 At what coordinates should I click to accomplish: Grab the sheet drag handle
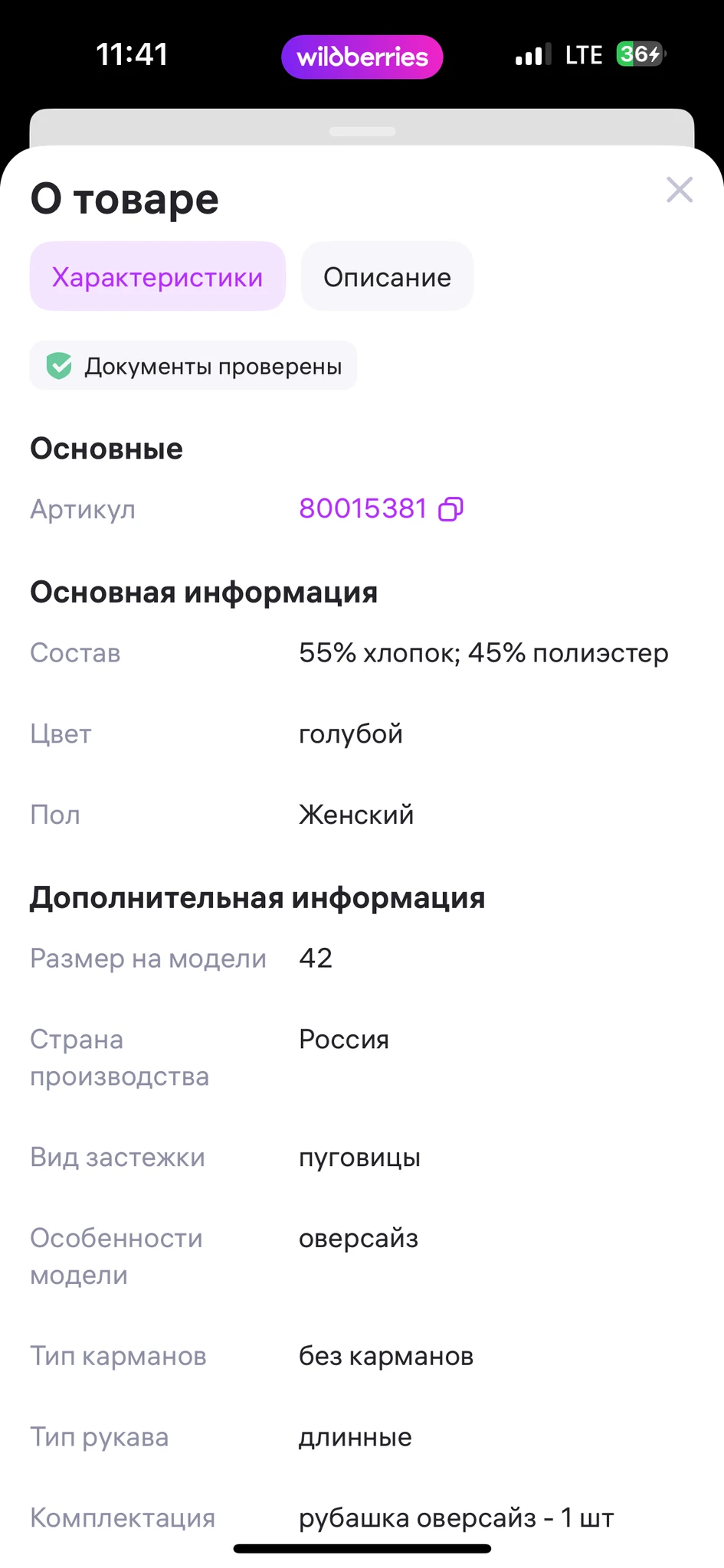(x=362, y=132)
